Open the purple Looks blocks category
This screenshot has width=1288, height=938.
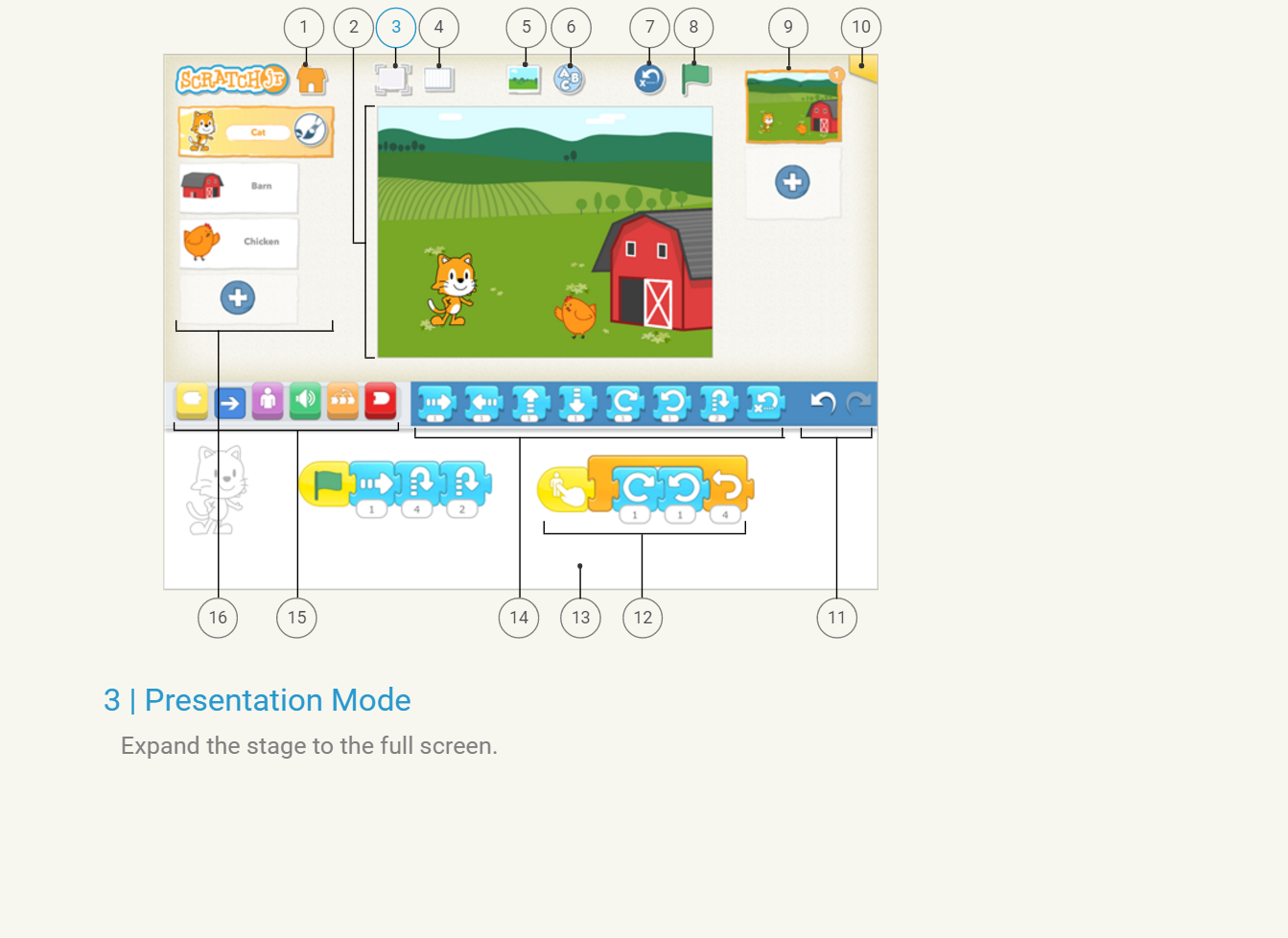click(268, 402)
